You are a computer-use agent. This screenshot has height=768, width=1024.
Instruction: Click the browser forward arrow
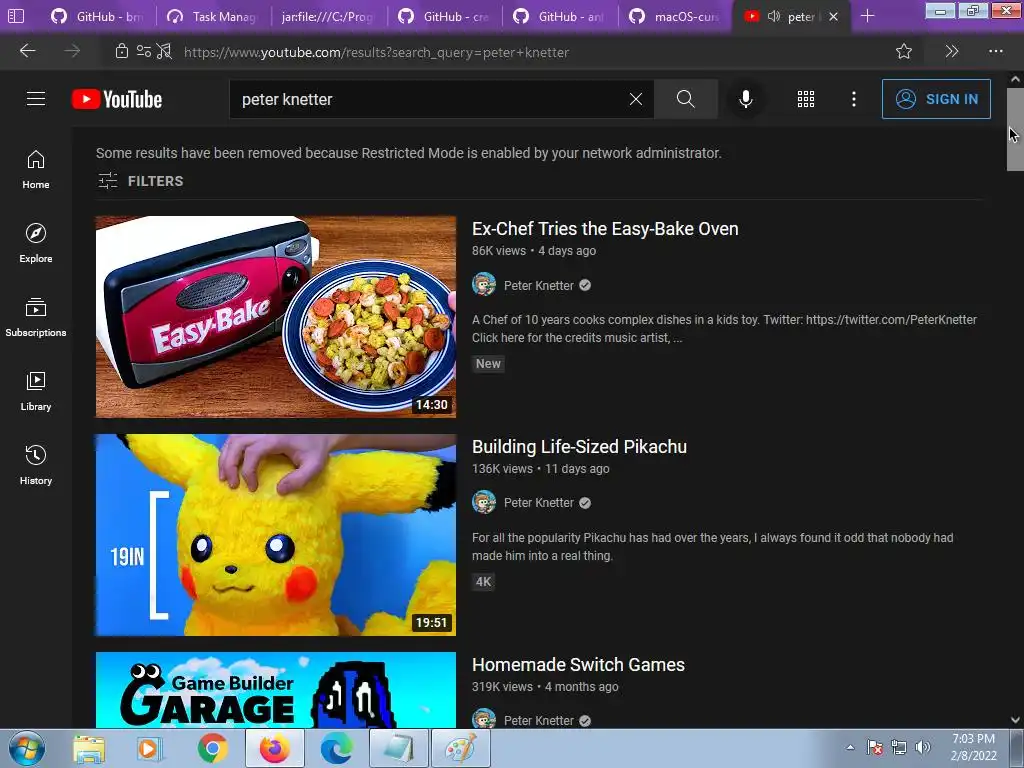[x=72, y=51]
